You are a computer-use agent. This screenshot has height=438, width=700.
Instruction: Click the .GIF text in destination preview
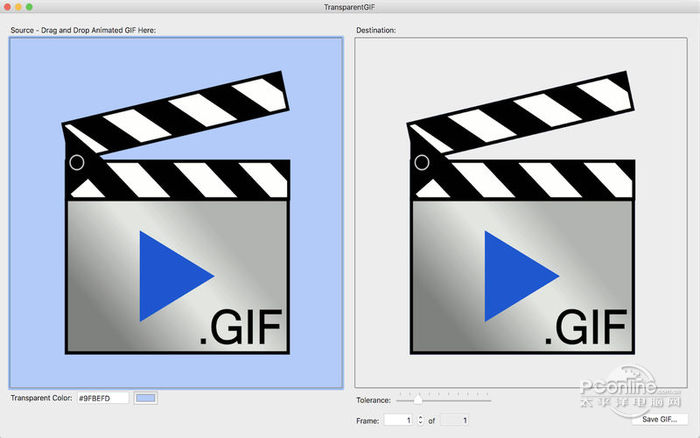[586, 326]
